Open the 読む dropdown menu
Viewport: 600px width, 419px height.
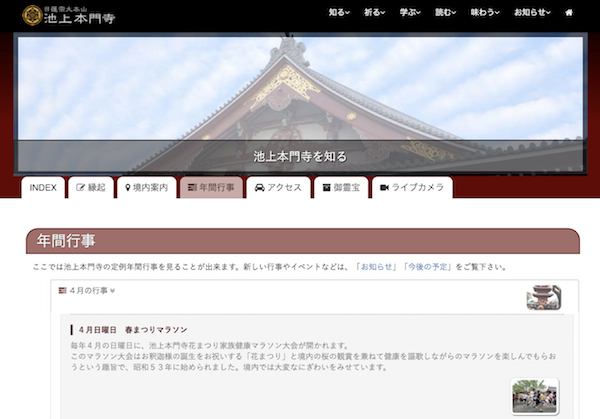click(x=445, y=13)
